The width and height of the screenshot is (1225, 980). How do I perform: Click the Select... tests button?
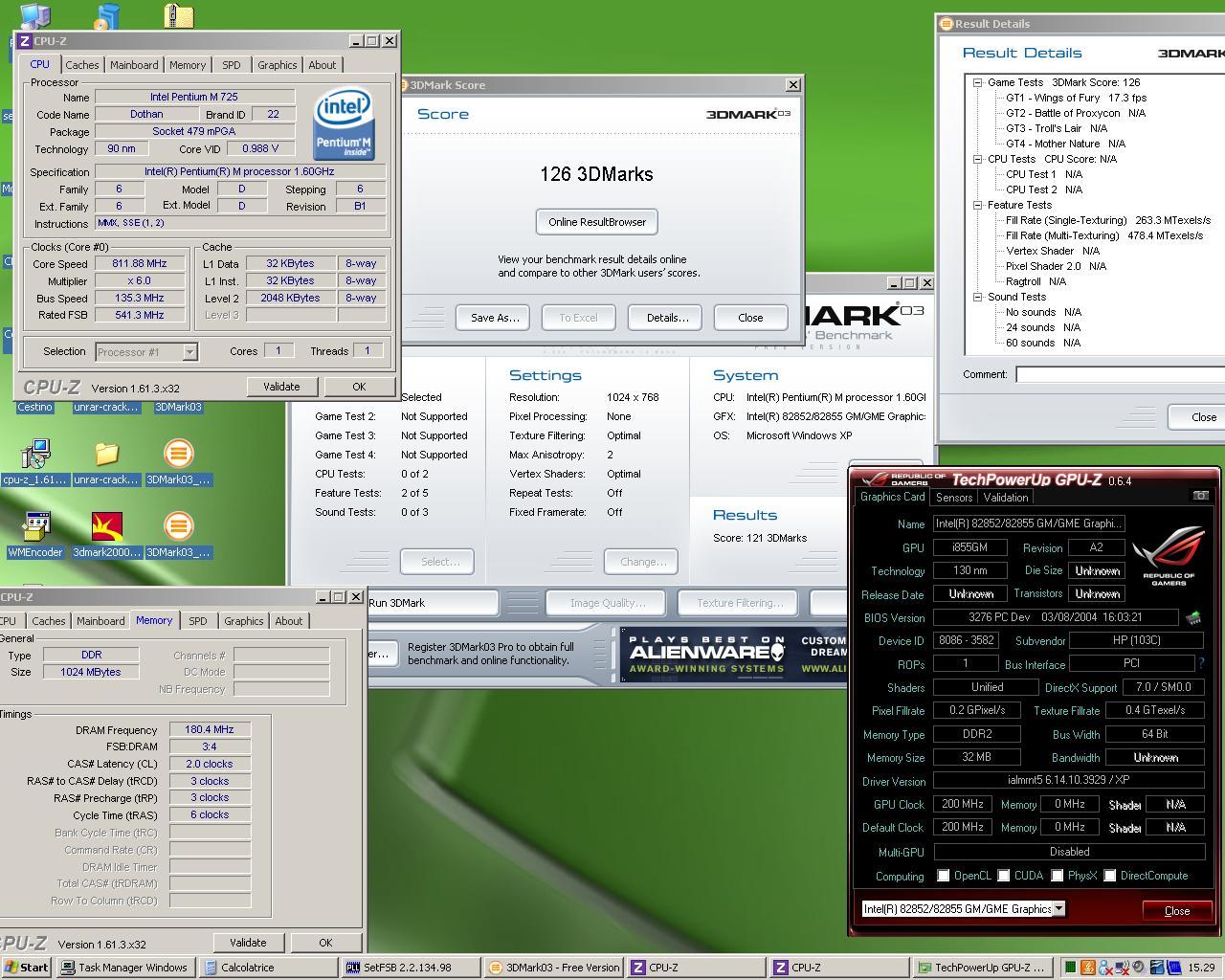point(439,562)
